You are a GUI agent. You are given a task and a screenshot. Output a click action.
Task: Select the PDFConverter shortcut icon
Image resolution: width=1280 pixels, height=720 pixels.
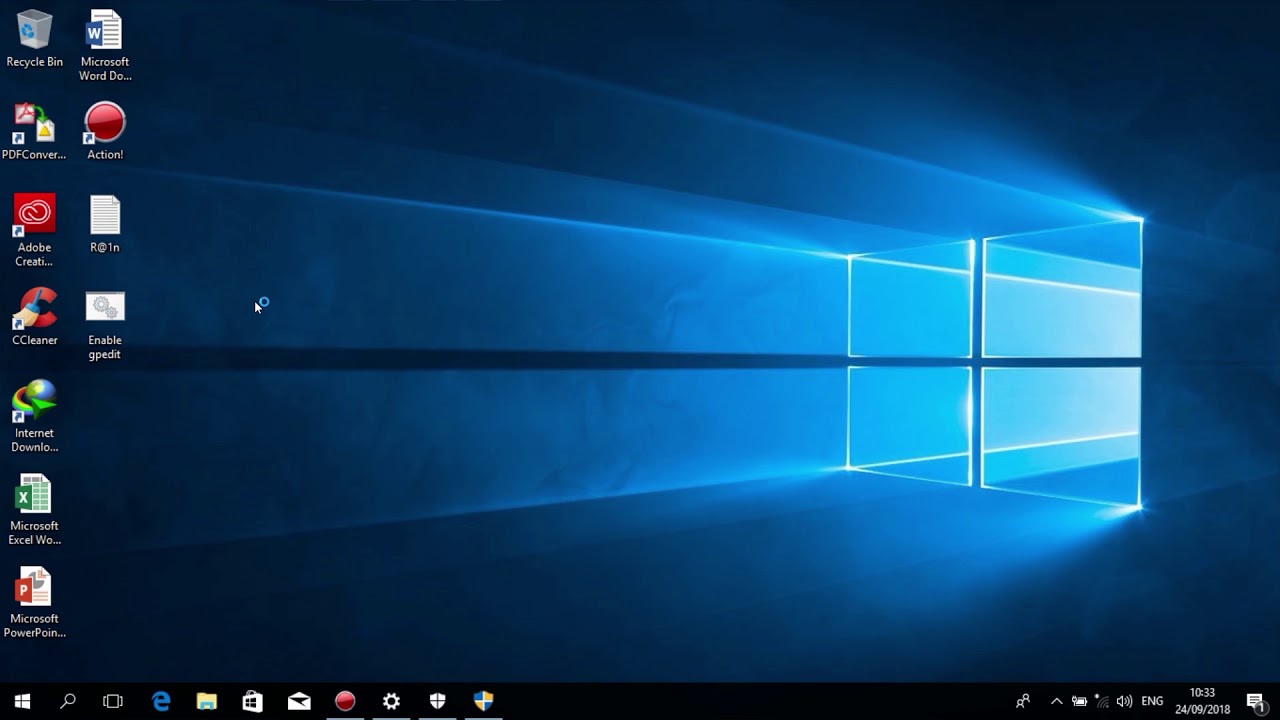coord(34,132)
